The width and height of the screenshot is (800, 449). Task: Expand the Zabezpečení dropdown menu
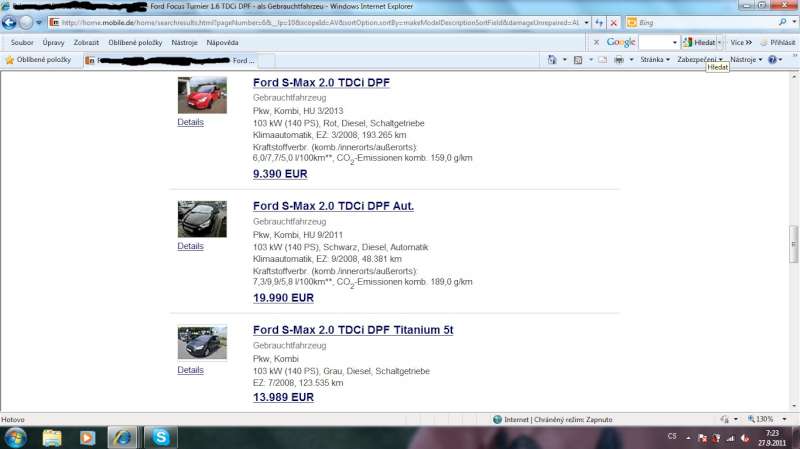tap(698, 60)
